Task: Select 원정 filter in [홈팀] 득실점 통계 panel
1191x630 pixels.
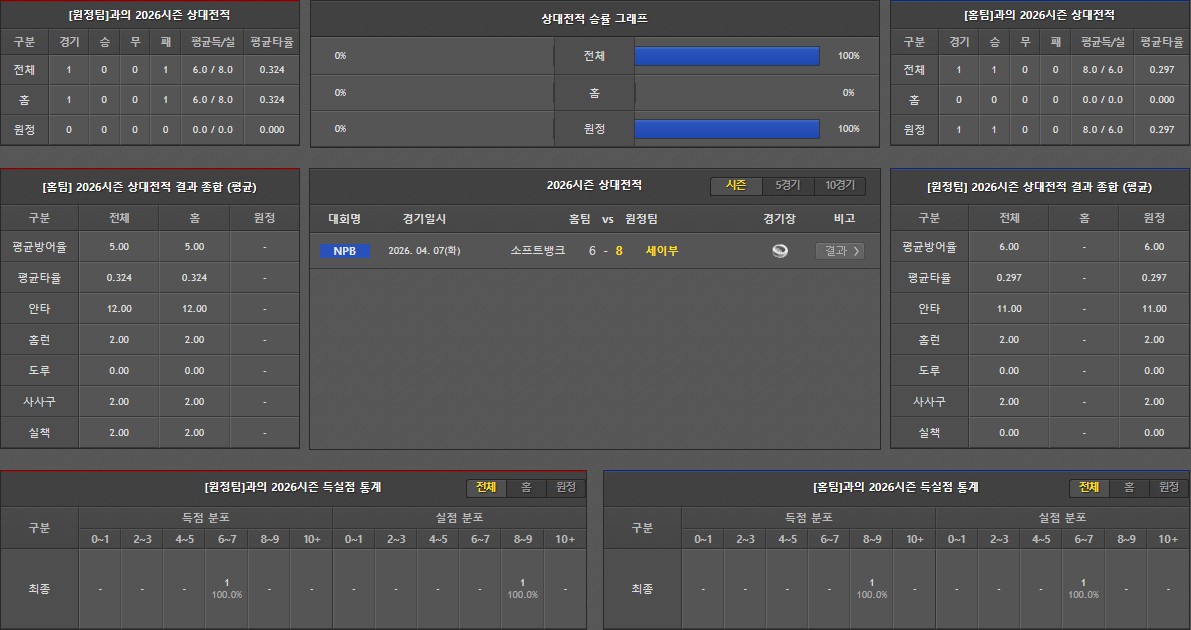Action: tap(1168, 487)
